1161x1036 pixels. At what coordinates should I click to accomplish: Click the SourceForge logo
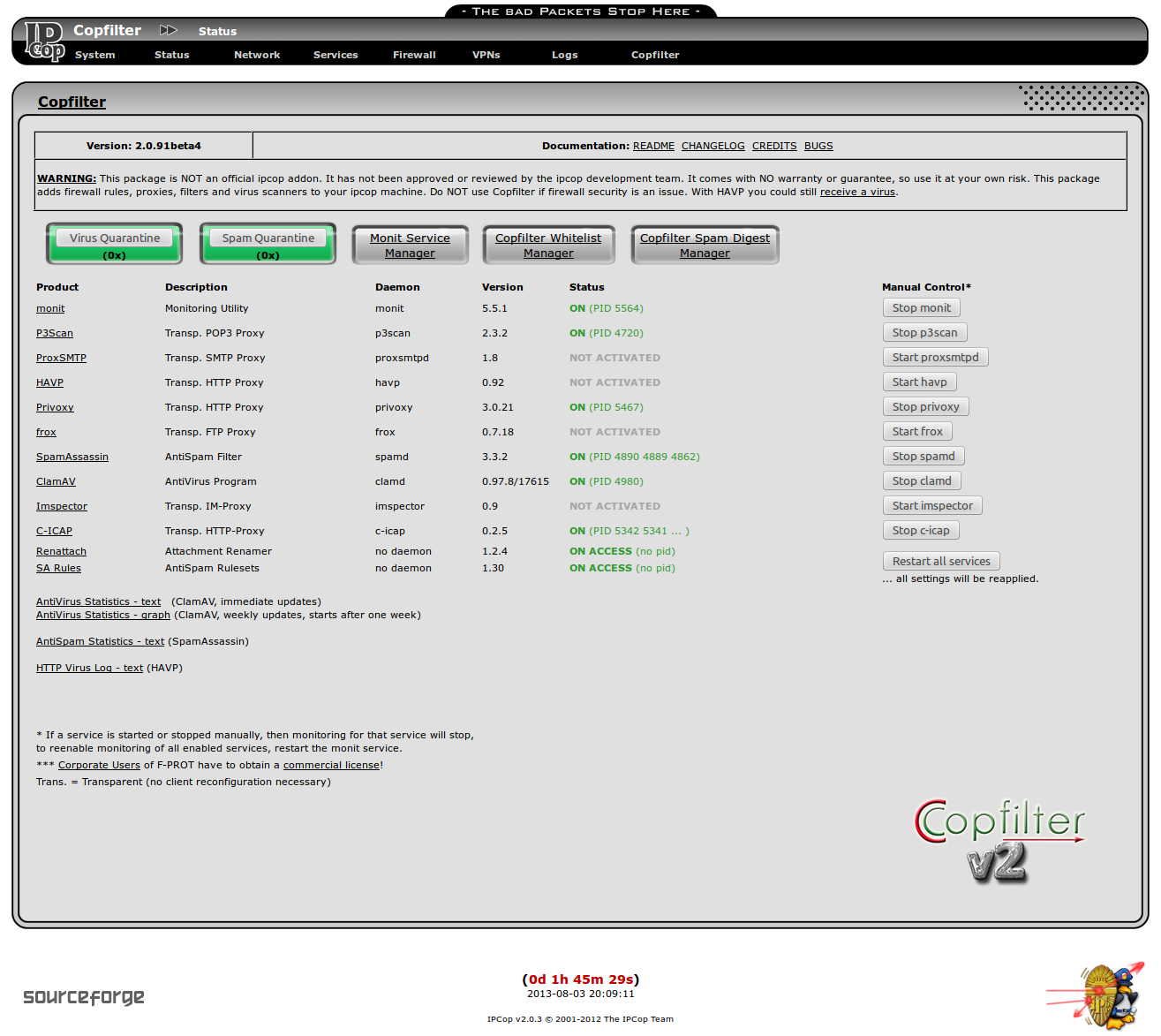pos(84,996)
